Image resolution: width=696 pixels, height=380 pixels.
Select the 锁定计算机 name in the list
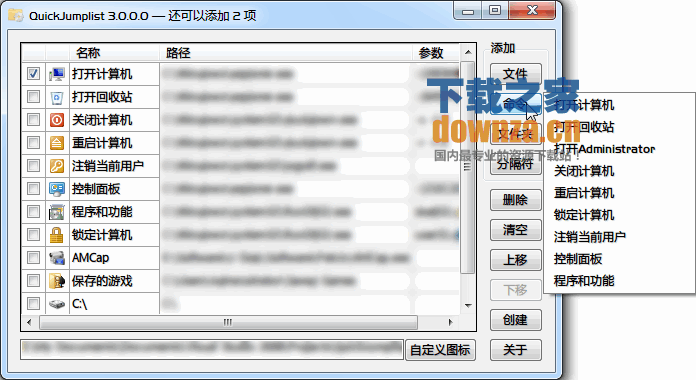102,235
